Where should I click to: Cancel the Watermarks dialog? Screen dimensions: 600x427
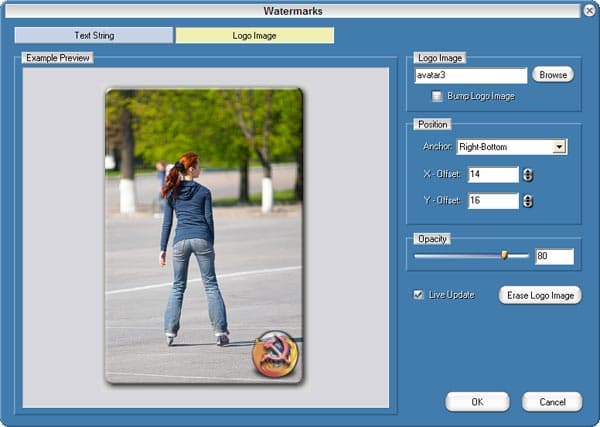[x=552, y=402]
